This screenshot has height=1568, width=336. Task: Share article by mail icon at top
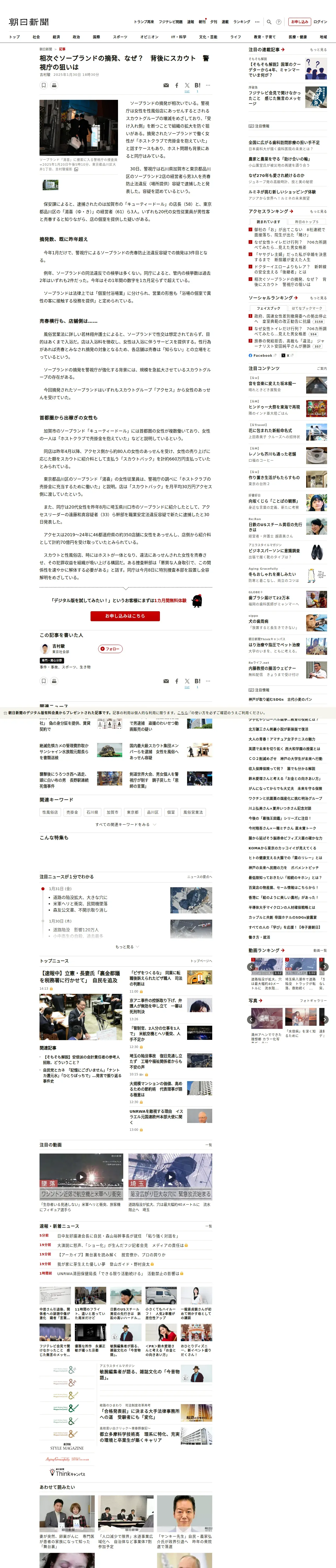(x=166, y=85)
